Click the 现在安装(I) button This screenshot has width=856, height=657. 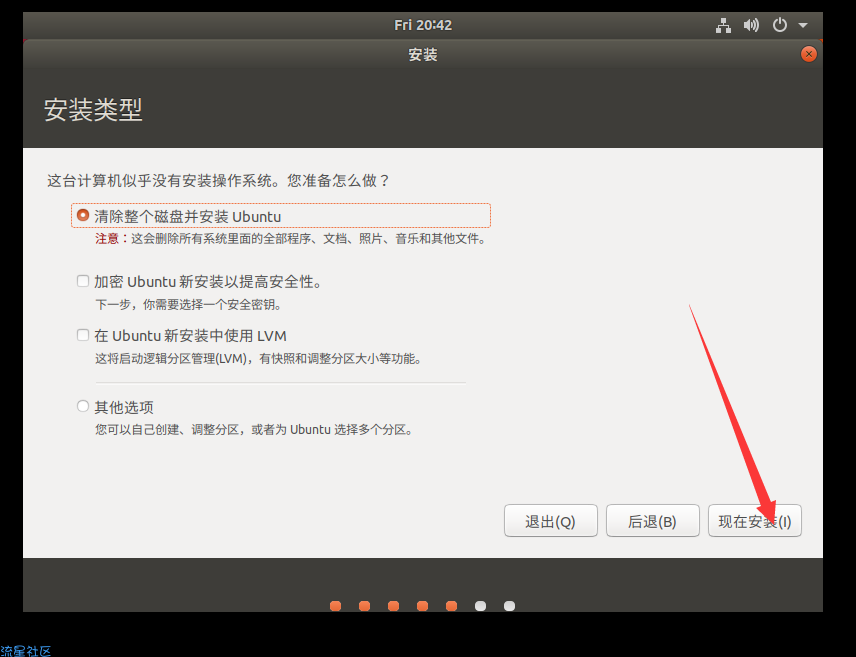click(754, 521)
